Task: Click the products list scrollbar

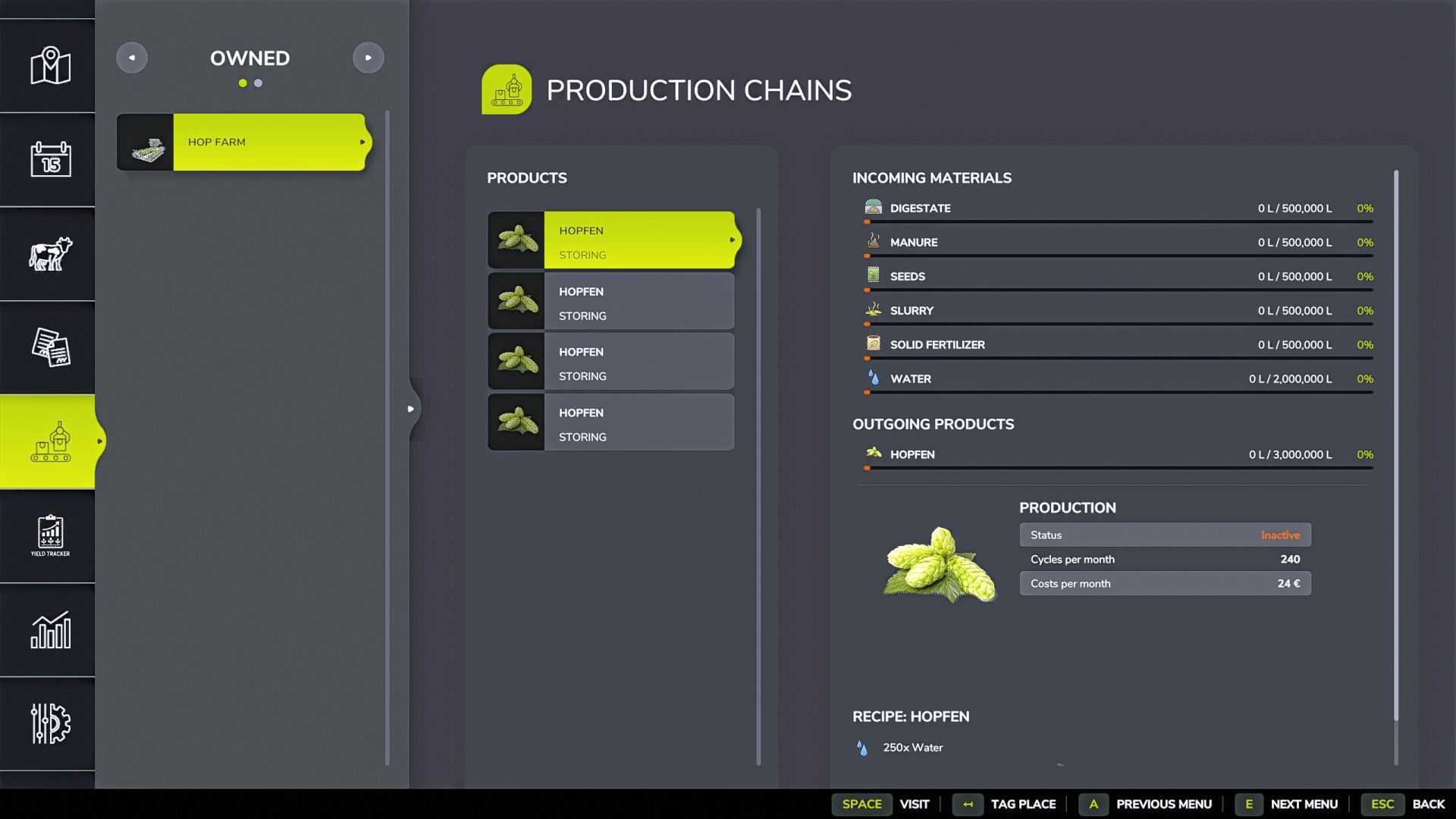Action: (x=758, y=486)
